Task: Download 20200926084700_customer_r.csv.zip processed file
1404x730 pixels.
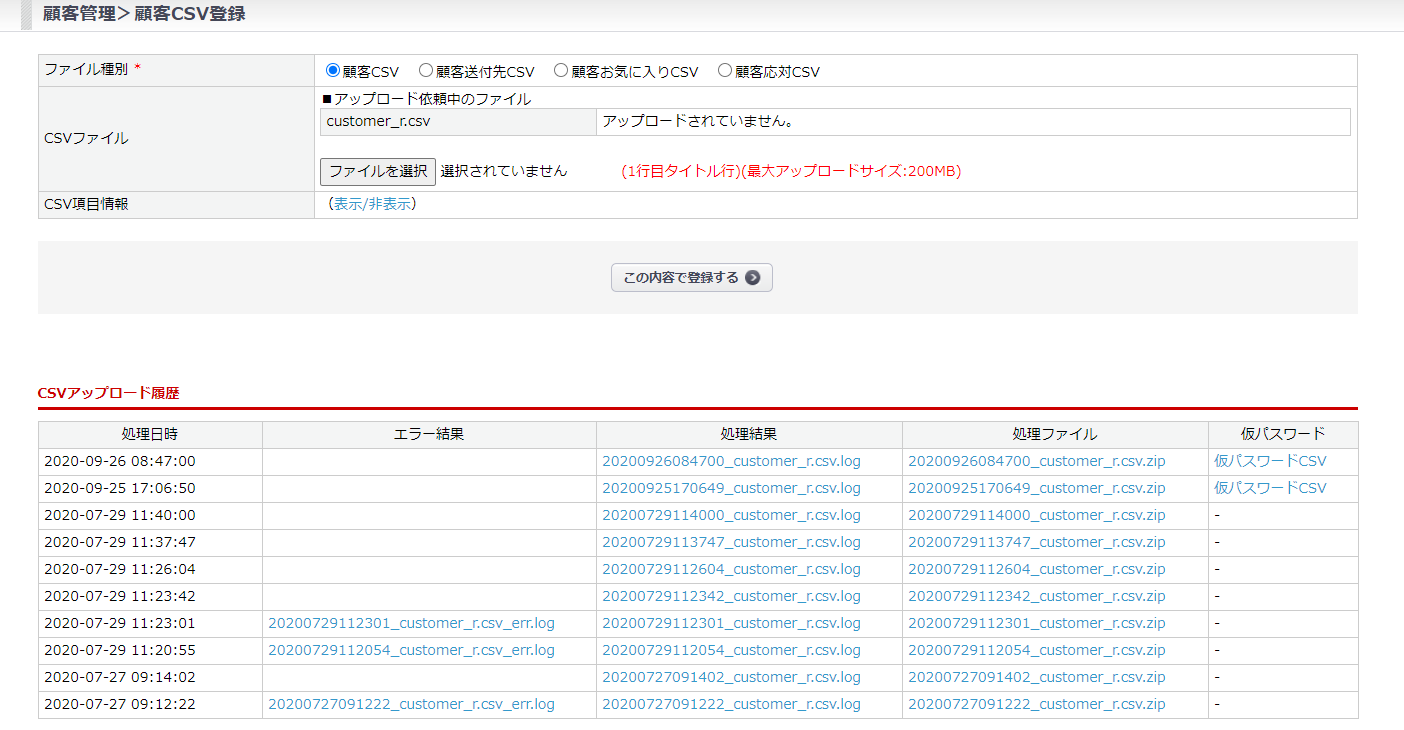Action: point(1036,461)
